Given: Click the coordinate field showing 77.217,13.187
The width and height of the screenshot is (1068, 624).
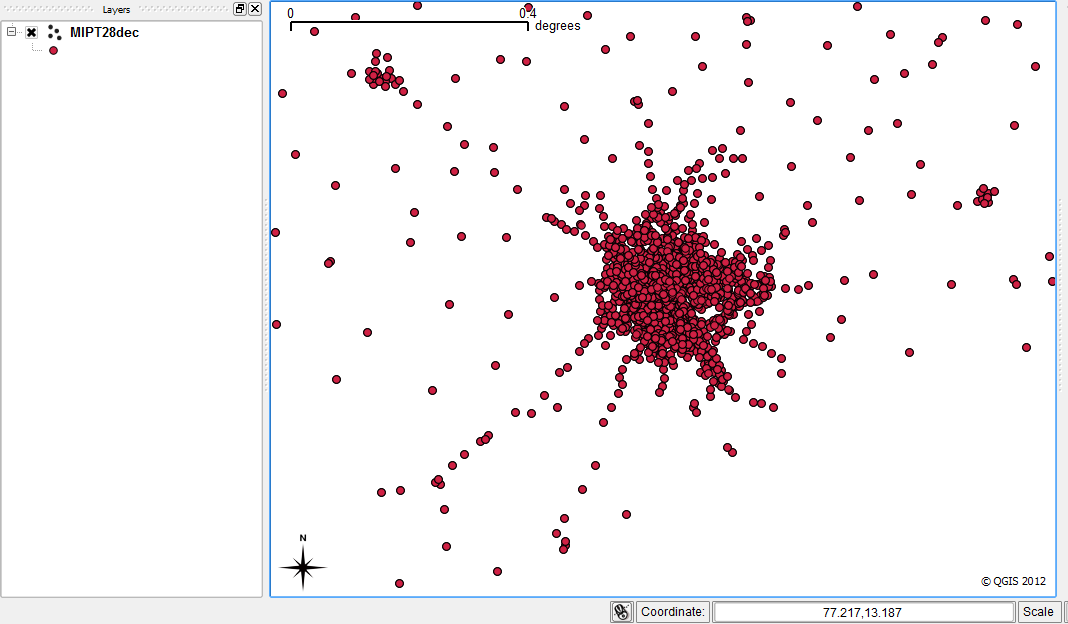Looking at the screenshot, I should point(863,612).
